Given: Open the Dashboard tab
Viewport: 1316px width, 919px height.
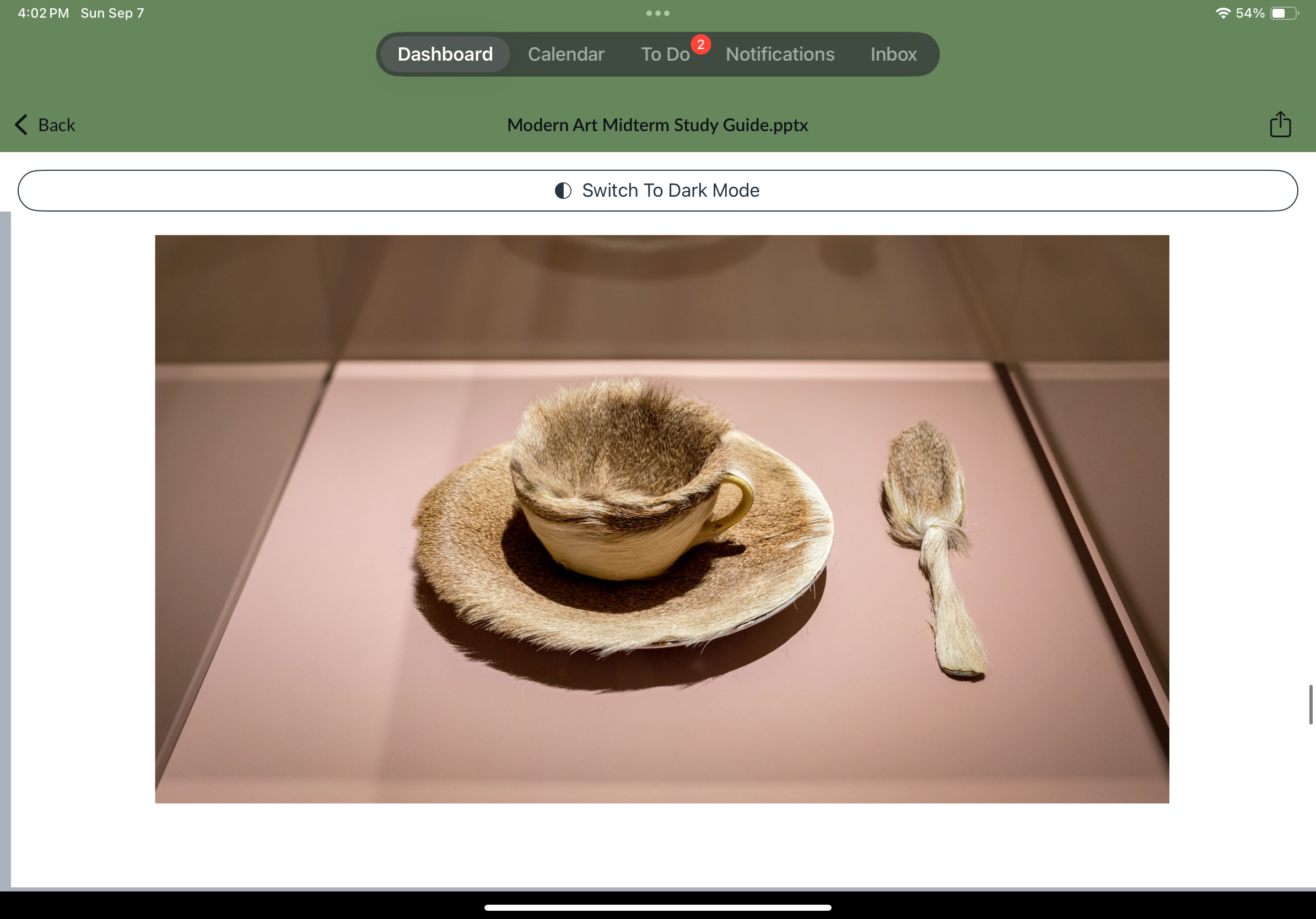Looking at the screenshot, I should tap(445, 54).
